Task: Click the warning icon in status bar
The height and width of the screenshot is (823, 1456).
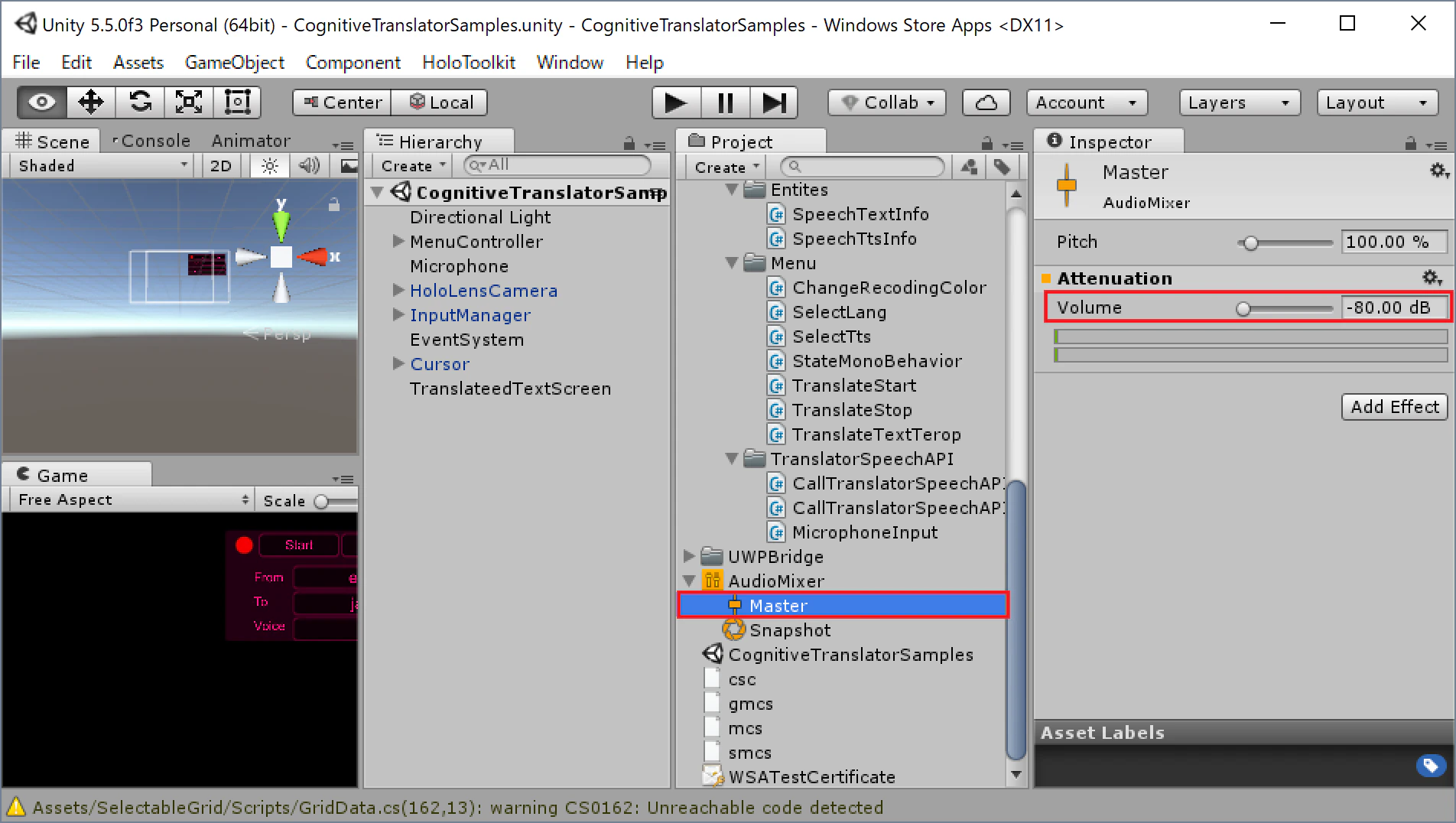Action: pos(15,807)
